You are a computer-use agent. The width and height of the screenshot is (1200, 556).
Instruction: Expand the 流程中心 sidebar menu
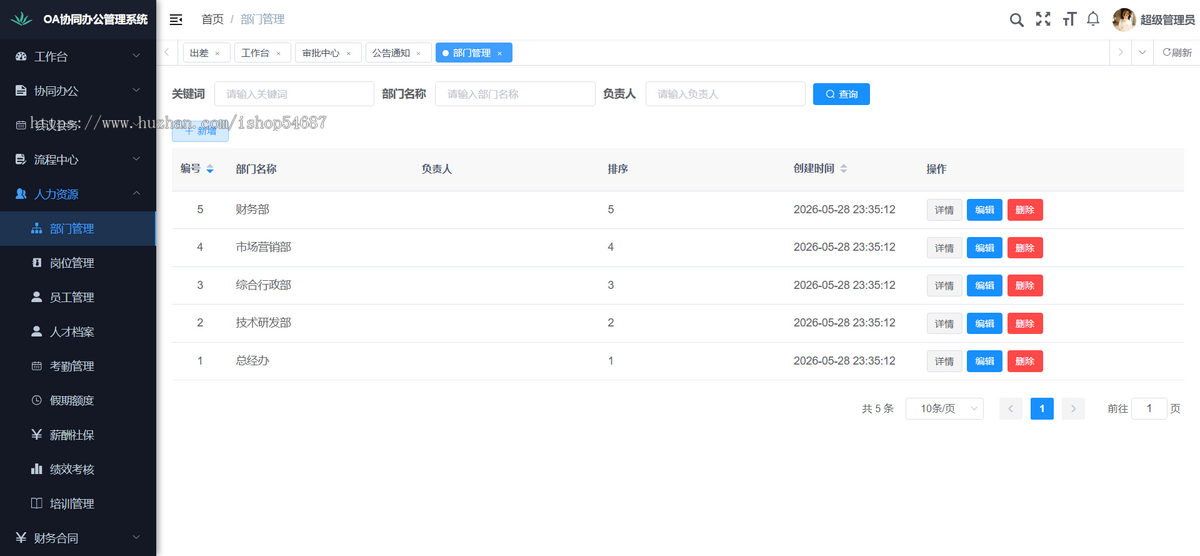(x=78, y=159)
